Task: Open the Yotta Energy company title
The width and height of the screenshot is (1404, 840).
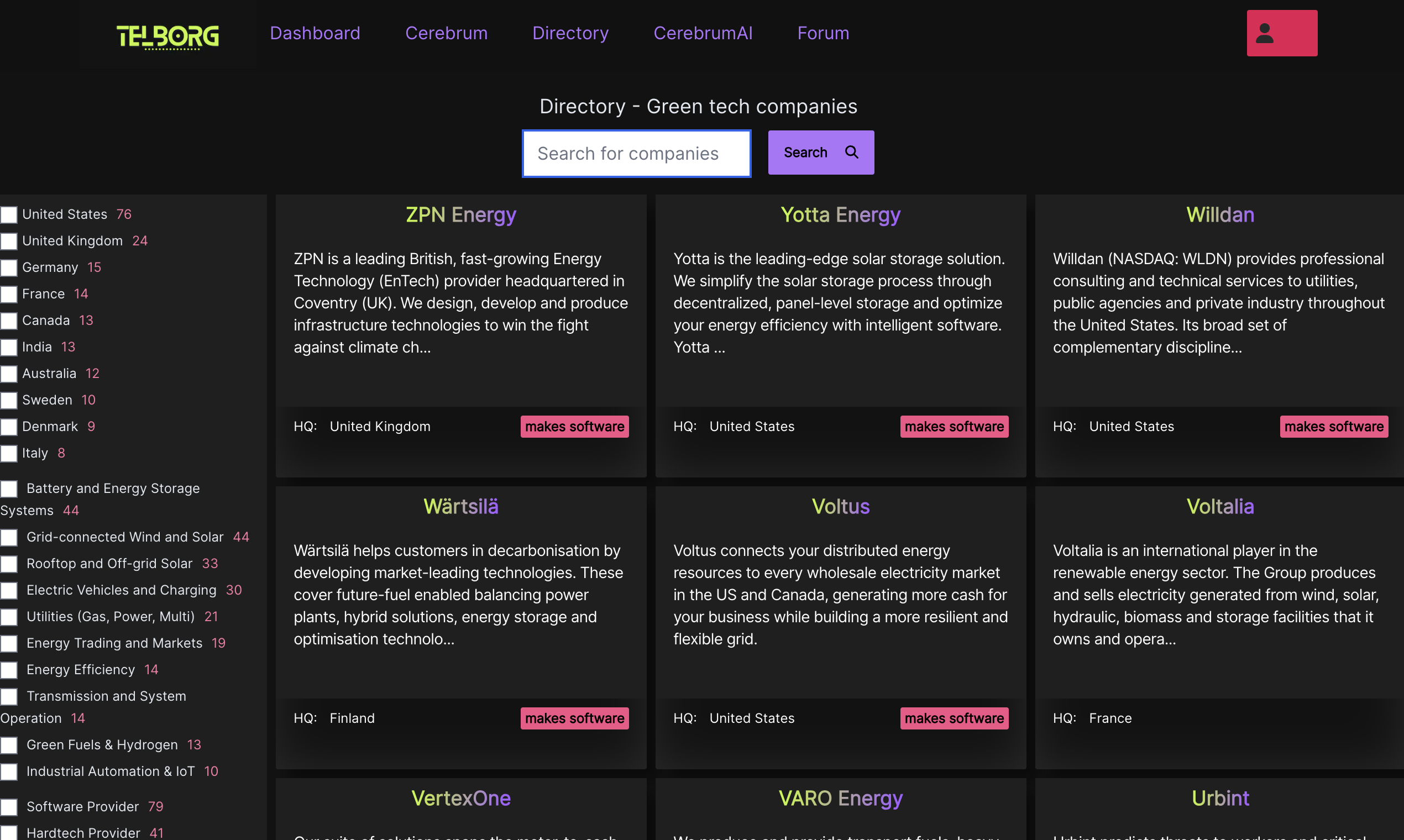Action: point(840,215)
